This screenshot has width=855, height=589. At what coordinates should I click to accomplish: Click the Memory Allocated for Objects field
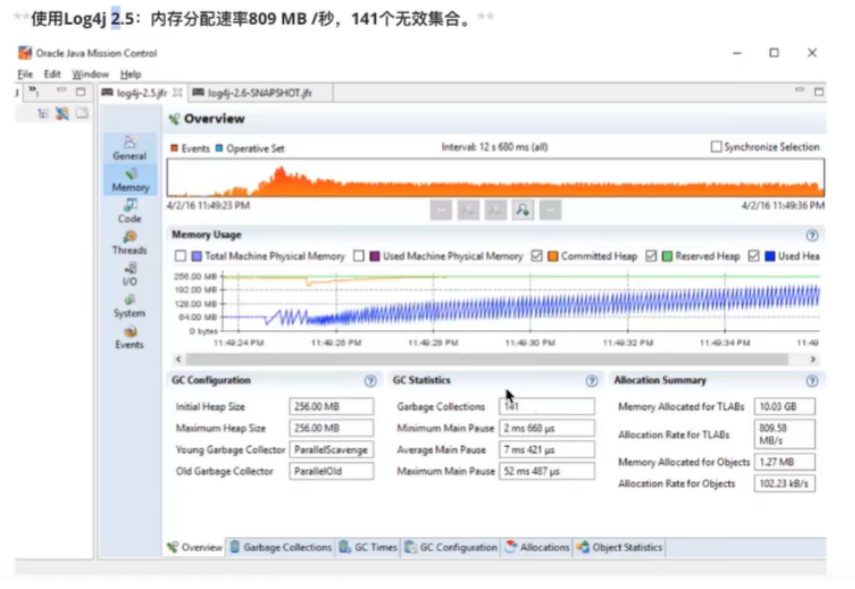click(x=785, y=462)
